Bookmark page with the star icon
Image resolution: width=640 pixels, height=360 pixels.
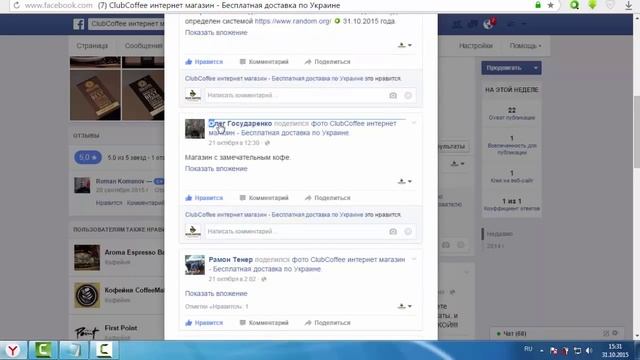(x=551, y=5)
